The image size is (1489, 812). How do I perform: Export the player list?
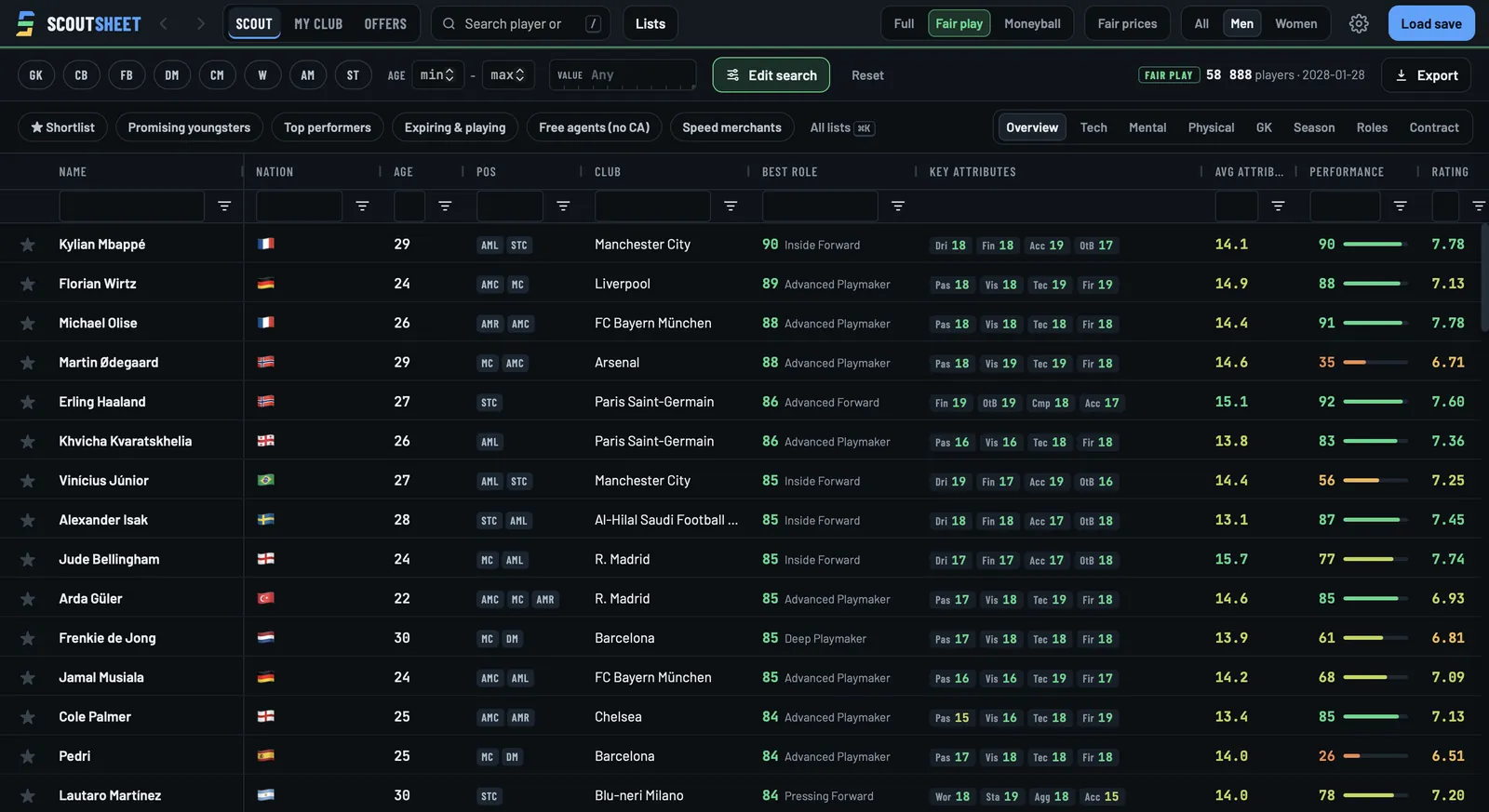pyautogui.click(x=1426, y=75)
